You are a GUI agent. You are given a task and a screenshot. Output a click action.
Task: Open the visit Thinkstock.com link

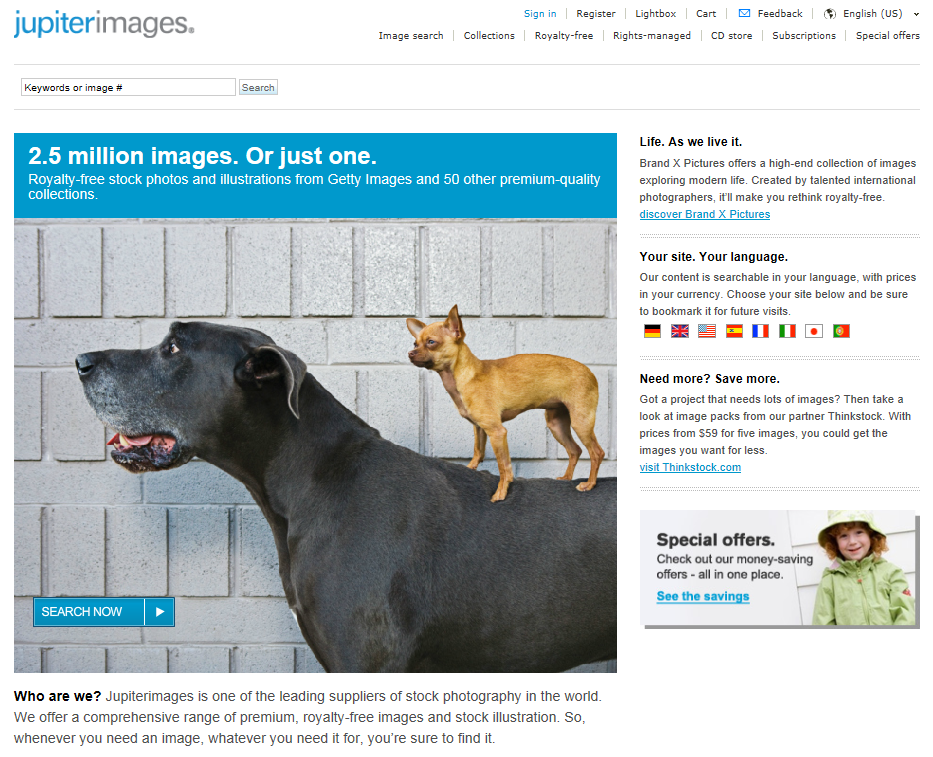coord(690,467)
